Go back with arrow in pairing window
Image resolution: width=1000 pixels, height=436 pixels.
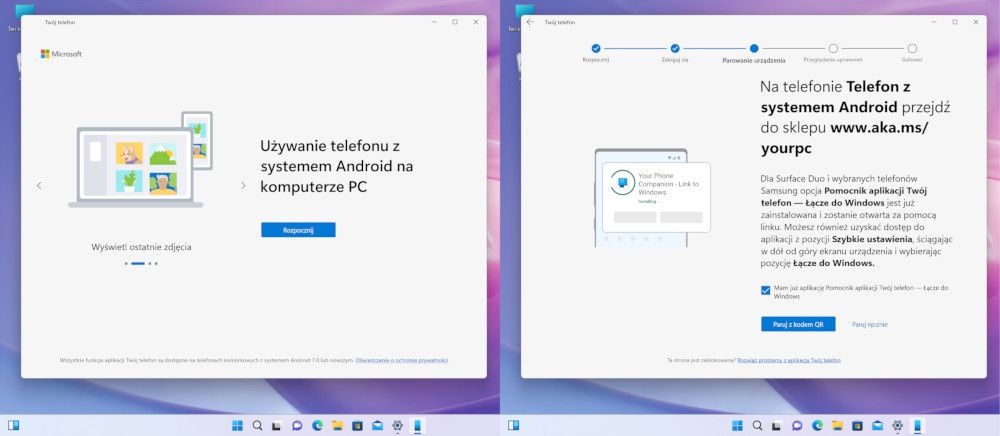(530, 22)
